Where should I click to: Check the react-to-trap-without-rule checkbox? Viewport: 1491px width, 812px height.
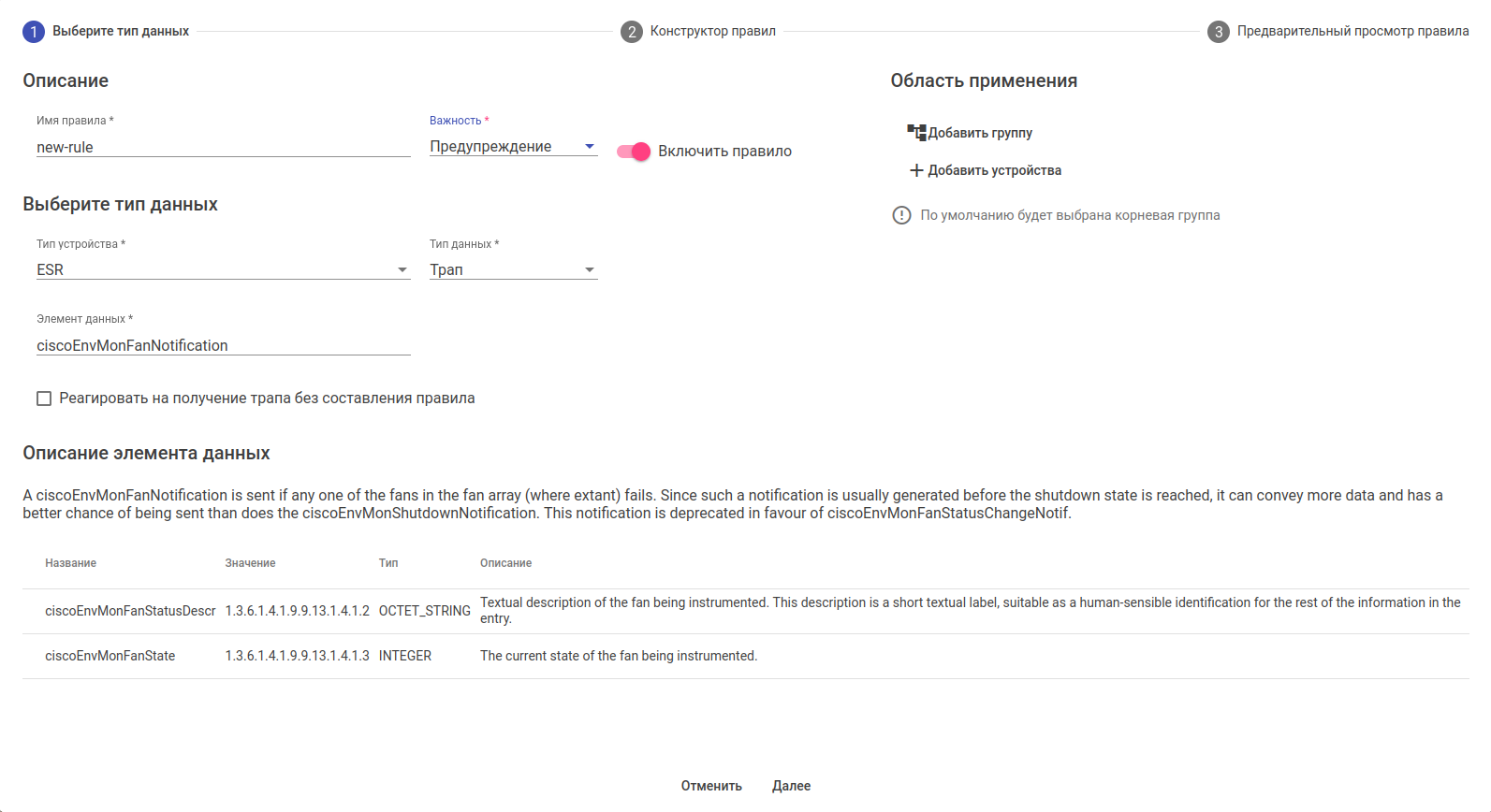tap(44, 399)
